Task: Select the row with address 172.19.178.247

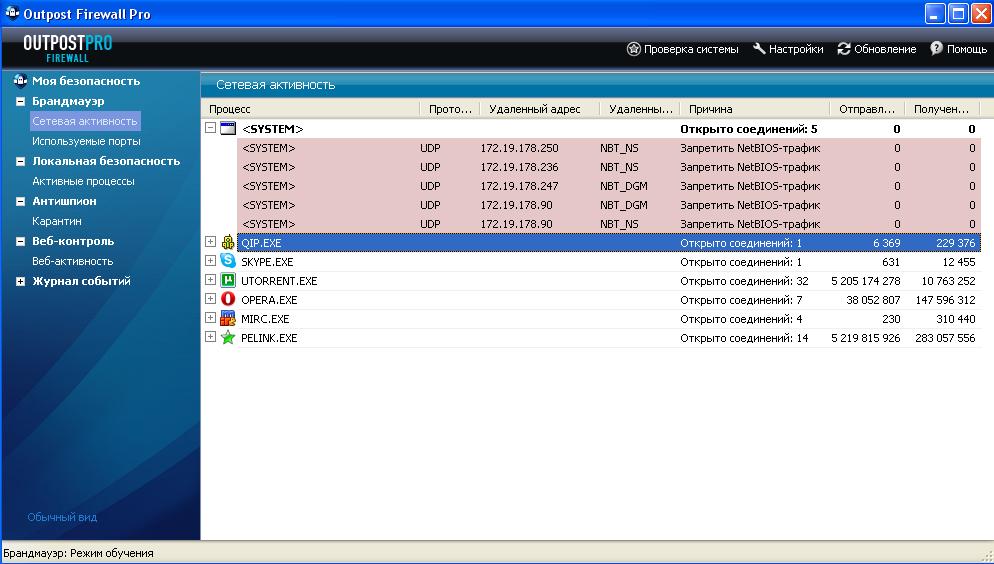Action: (x=609, y=186)
